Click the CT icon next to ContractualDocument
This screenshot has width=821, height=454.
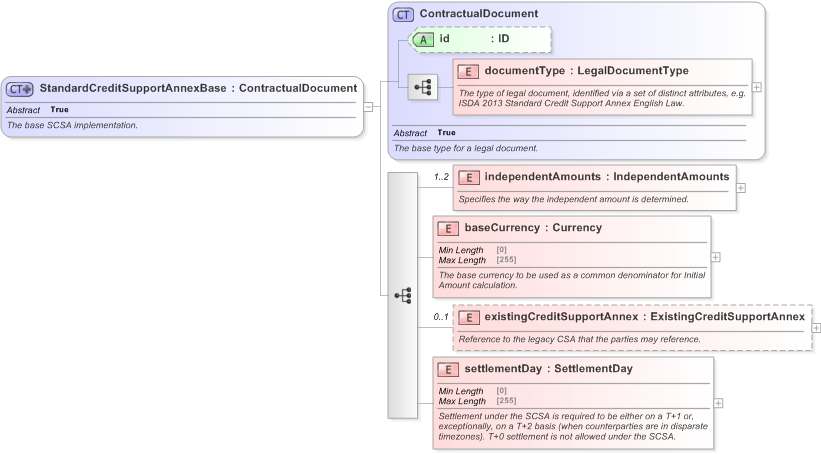(403, 15)
